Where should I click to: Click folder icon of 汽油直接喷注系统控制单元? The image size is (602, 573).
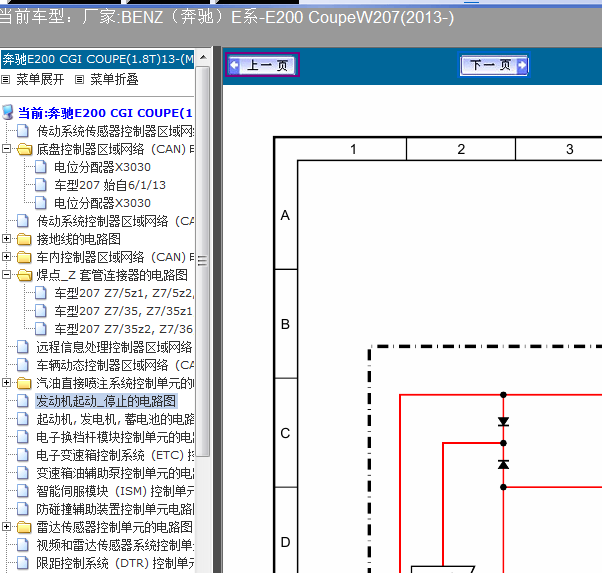pos(24,383)
